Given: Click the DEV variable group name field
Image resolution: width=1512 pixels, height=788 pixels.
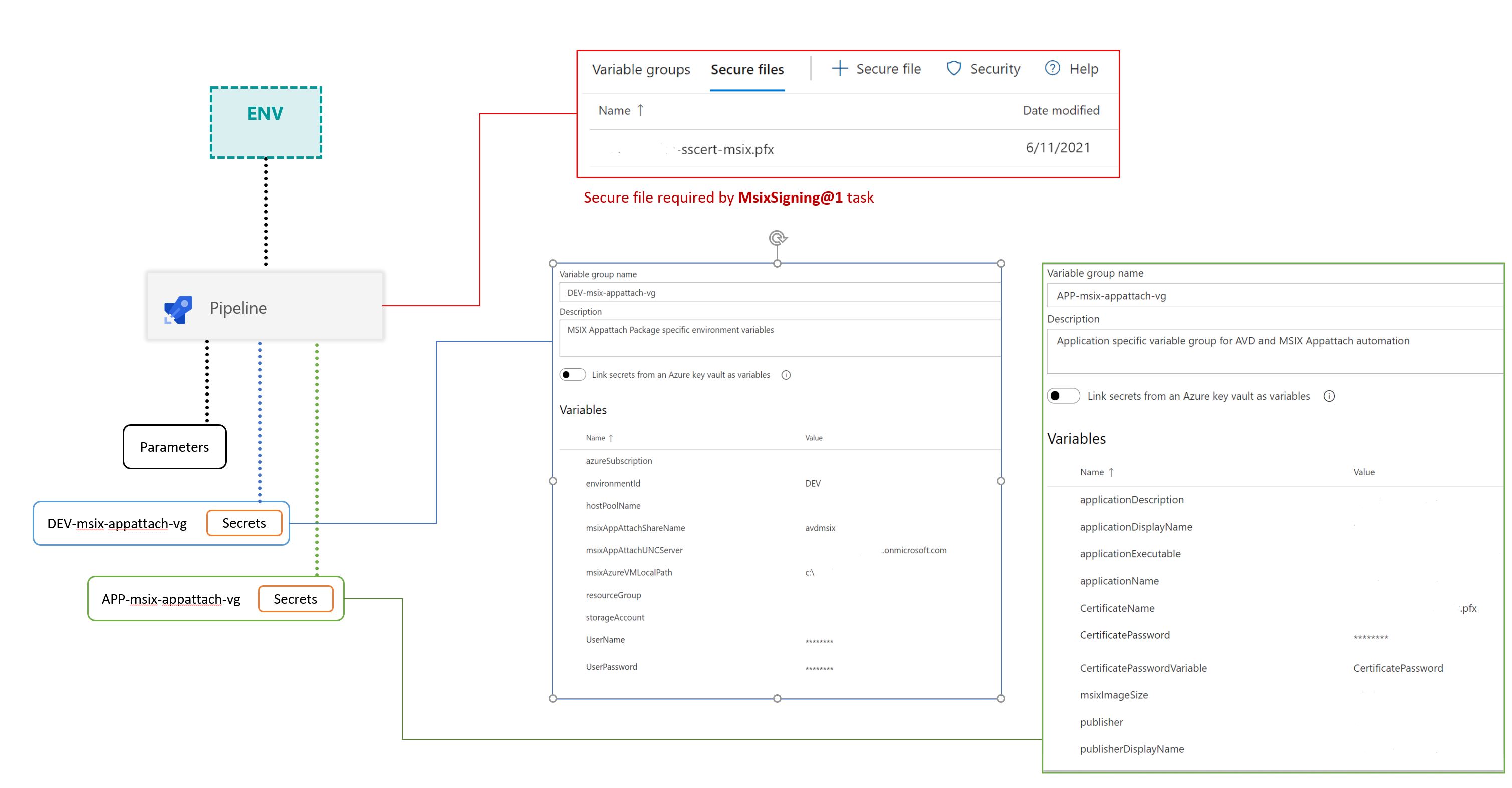Looking at the screenshot, I should pos(780,293).
